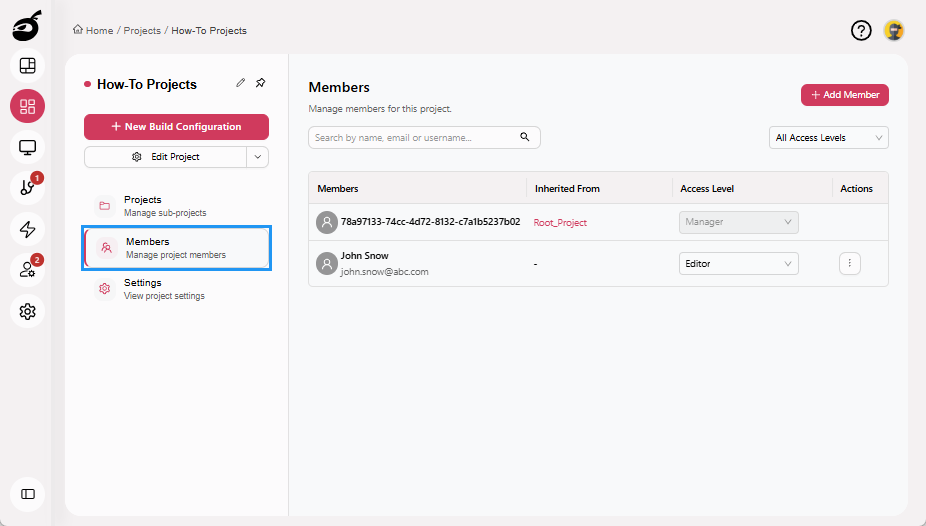Click the Access Level column header

[707, 188]
